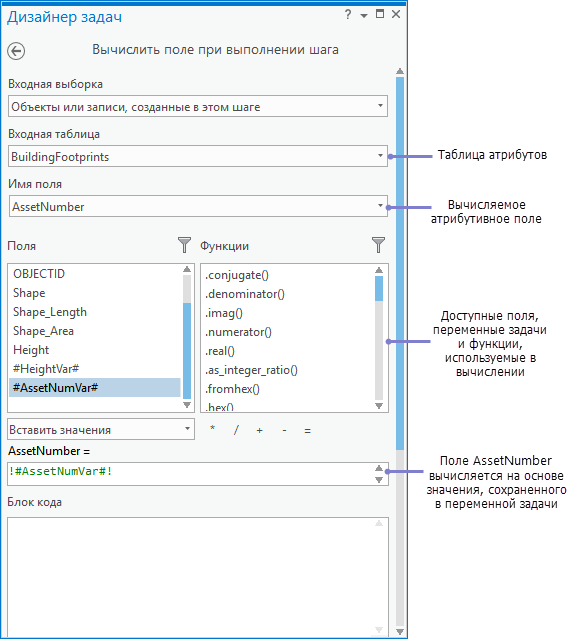Open the Входная таблица BuildingFootprints dropdown
The height and width of the screenshot is (640, 588).
(197, 156)
